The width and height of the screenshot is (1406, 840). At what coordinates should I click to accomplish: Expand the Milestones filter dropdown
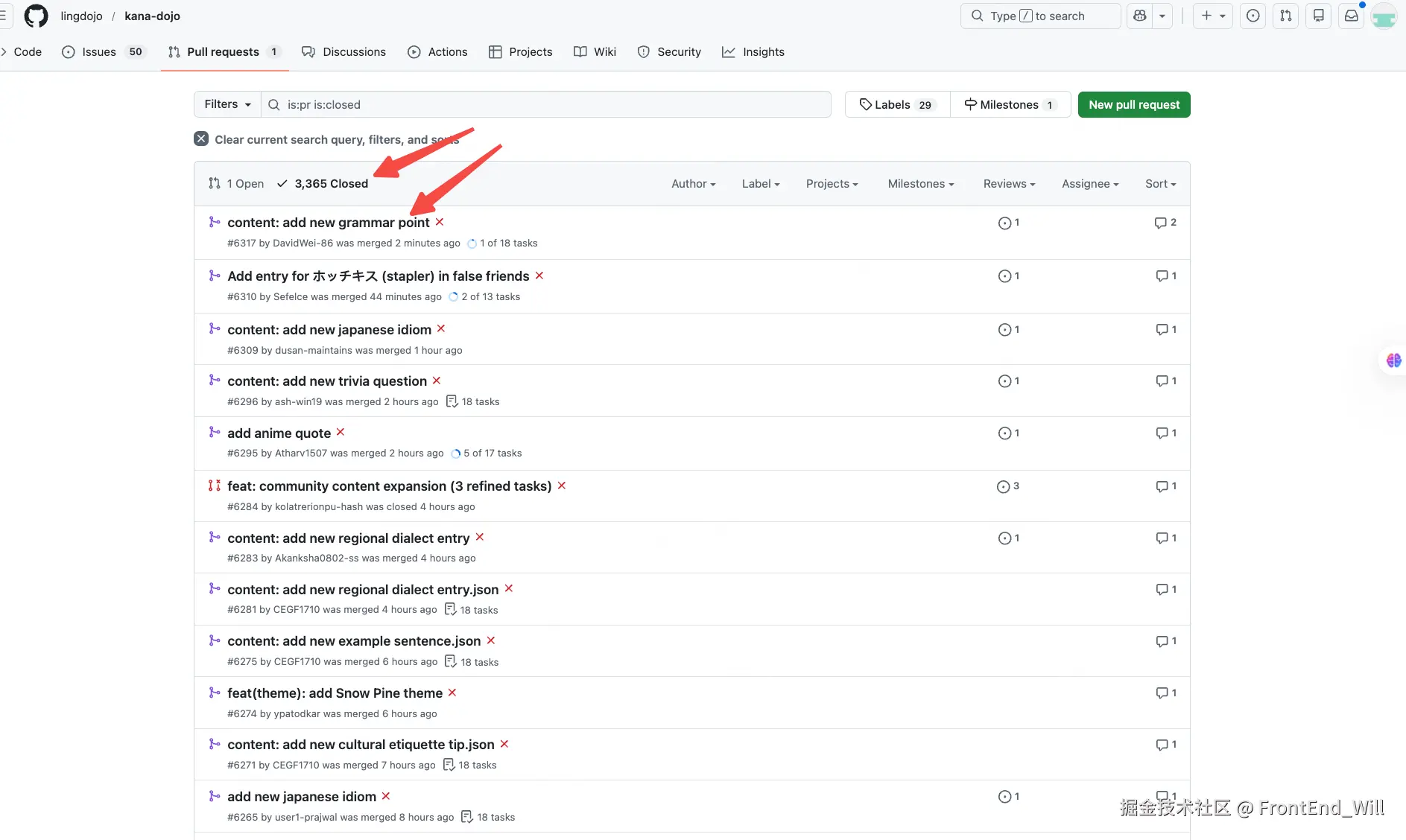pos(921,183)
